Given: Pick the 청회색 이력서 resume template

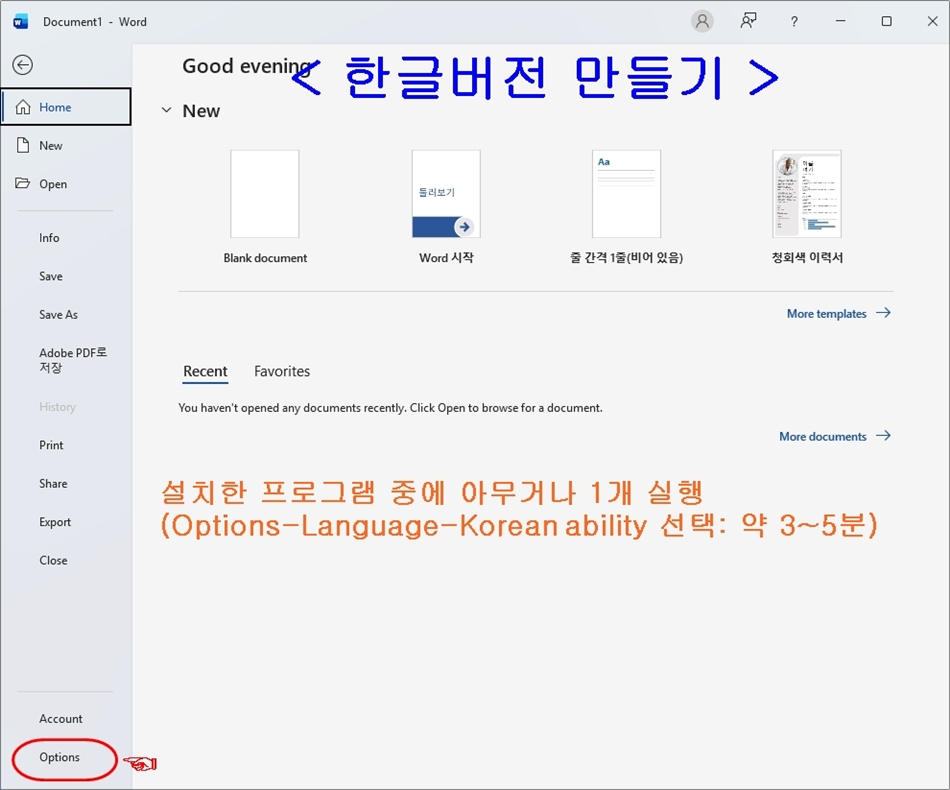Looking at the screenshot, I should coord(807,194).
